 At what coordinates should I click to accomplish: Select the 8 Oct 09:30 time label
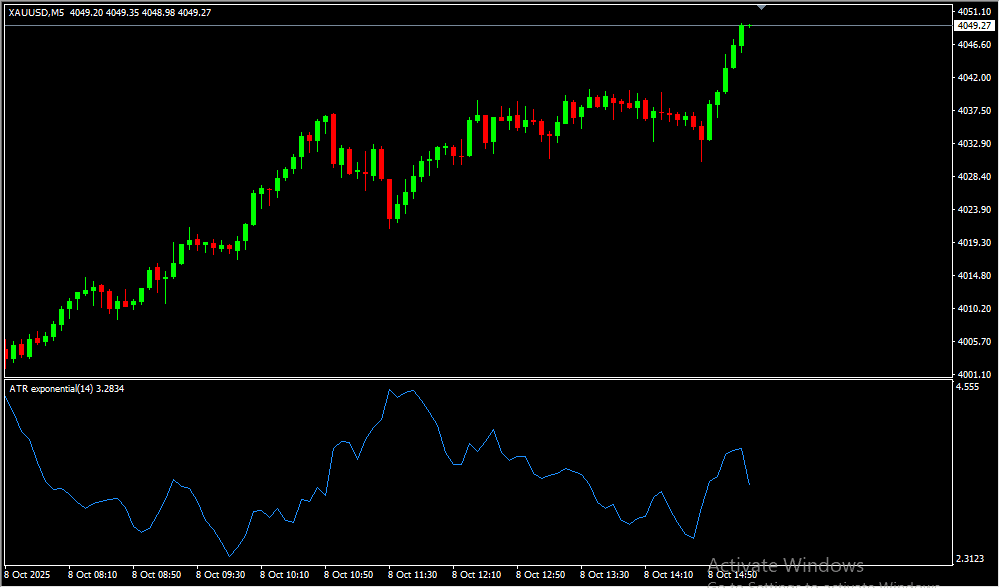(x=220, y=575)
